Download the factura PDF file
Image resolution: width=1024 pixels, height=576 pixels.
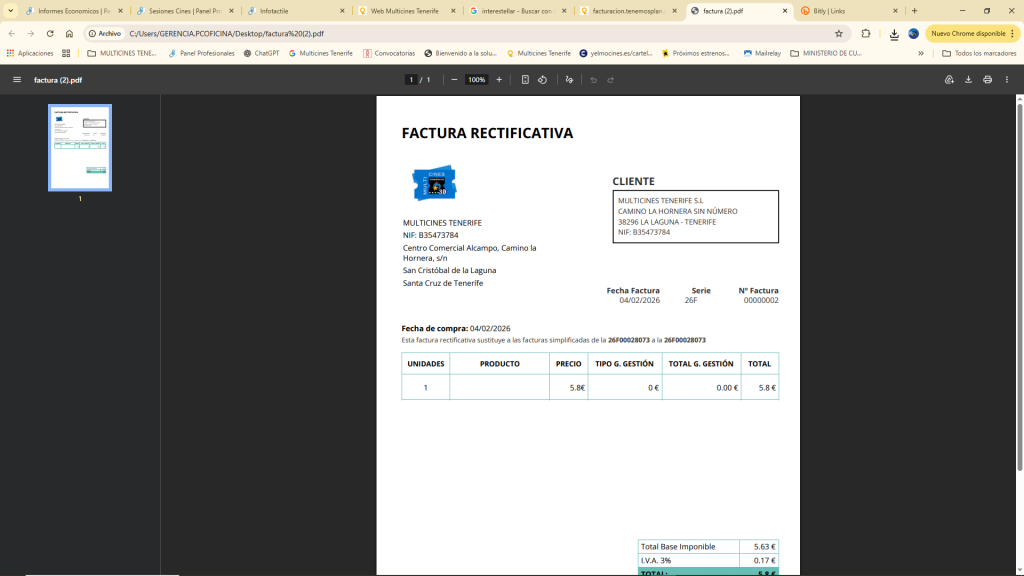tap(968, 79)
